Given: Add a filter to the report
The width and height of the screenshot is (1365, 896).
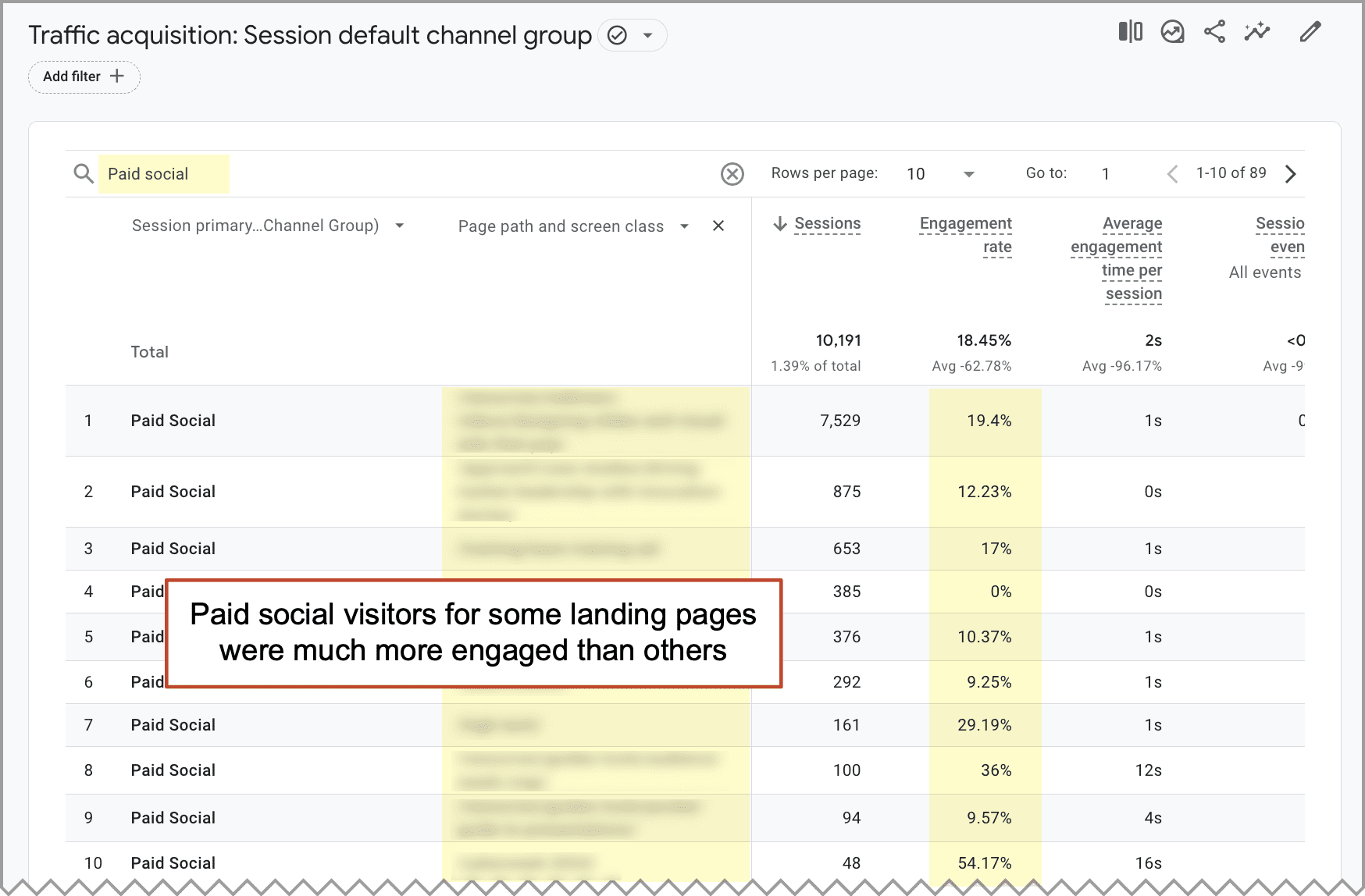Looking at the screenshot, I should click(x=84, y=76).
